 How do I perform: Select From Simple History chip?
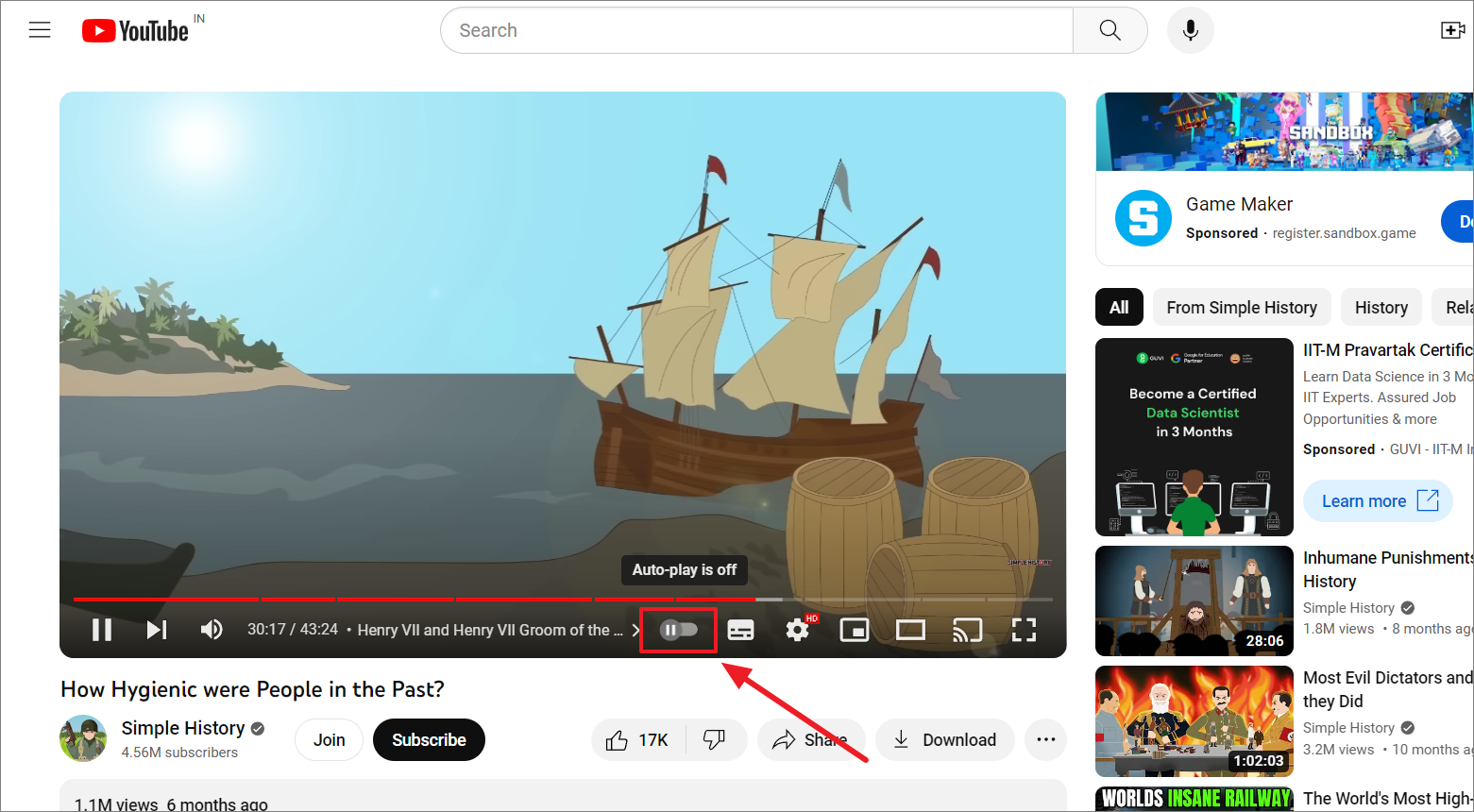point(1242,308)
